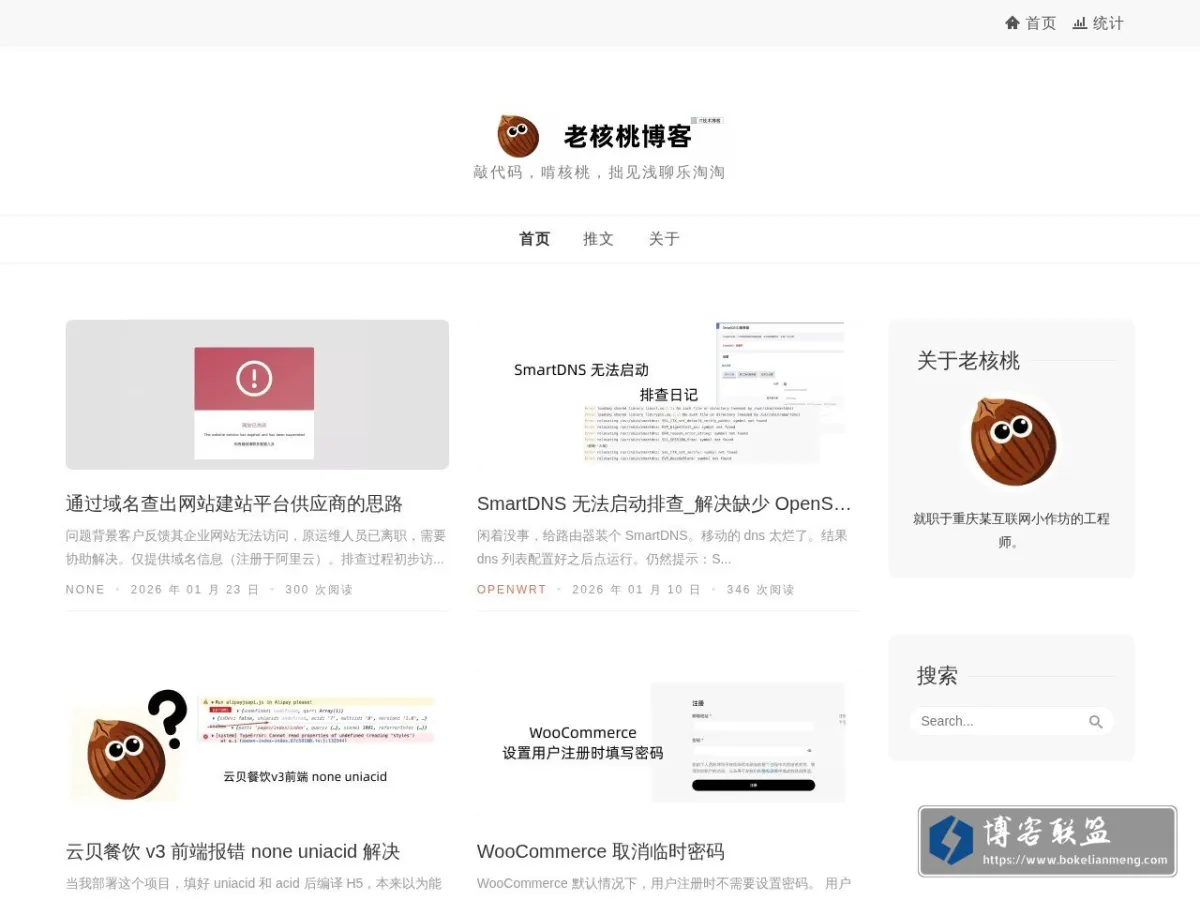The width and height of the screenshot is (1200, 900).
Task: Click the home icon in the top bar
Action: click(1012, 22)
